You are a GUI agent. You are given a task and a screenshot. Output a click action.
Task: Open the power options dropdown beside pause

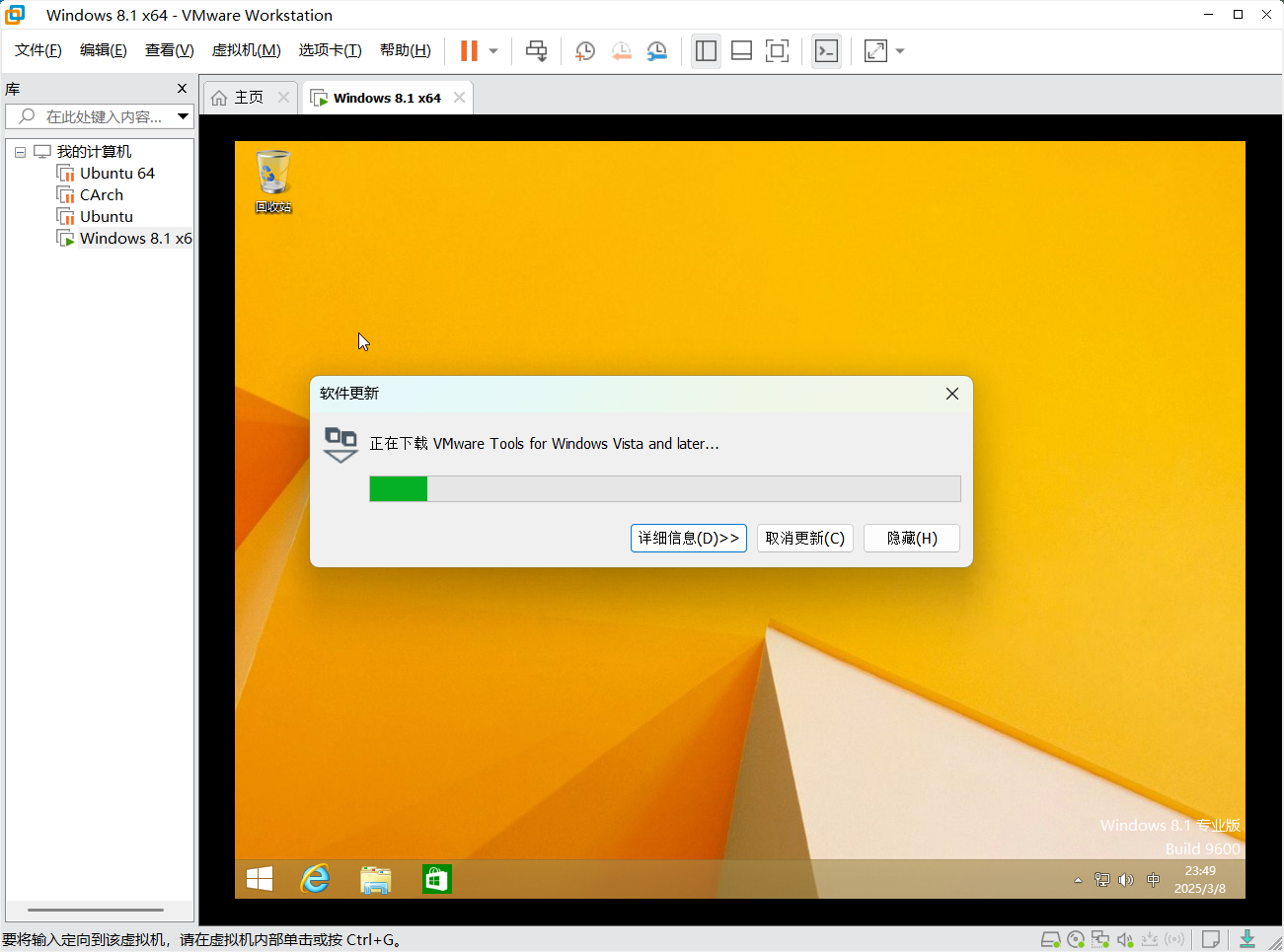(493, 51)
